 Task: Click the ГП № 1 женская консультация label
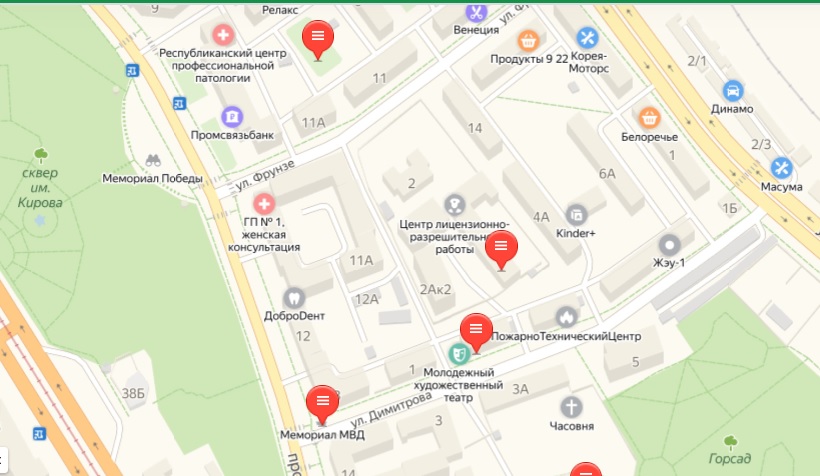tap(264, 234)
